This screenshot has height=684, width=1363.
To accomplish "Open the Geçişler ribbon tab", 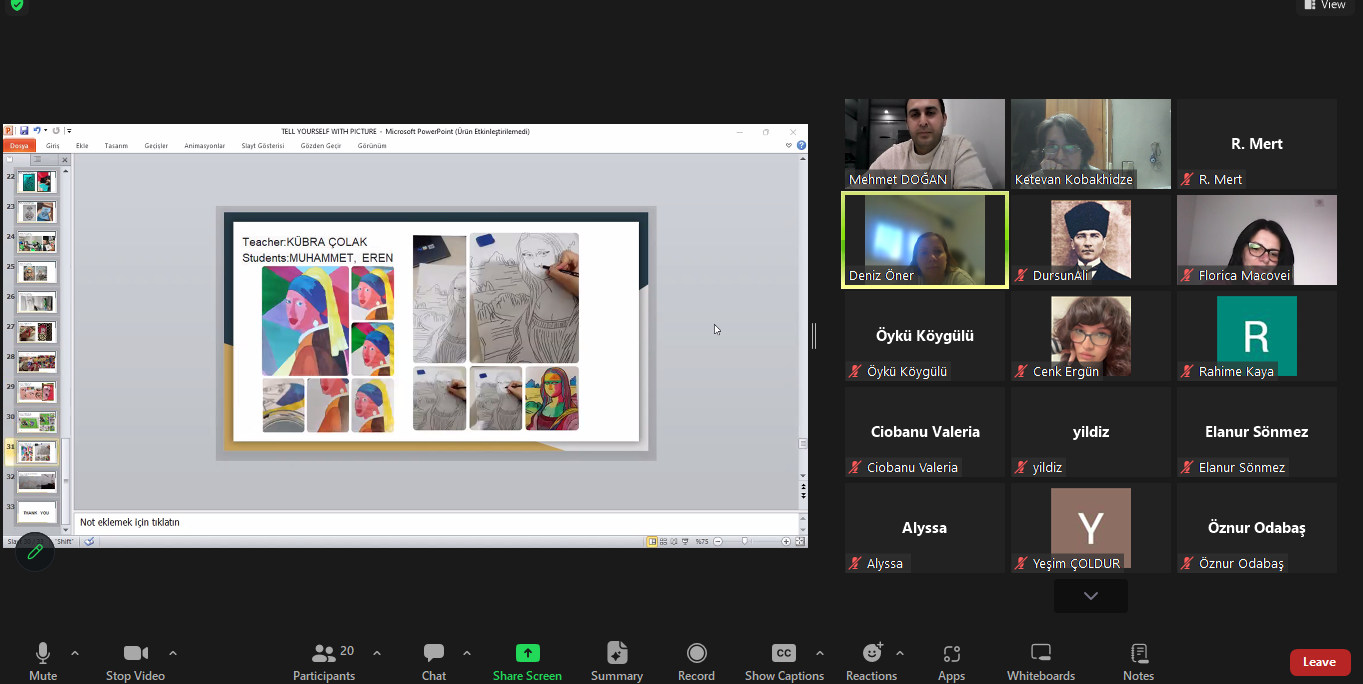I will coord(156,146).
